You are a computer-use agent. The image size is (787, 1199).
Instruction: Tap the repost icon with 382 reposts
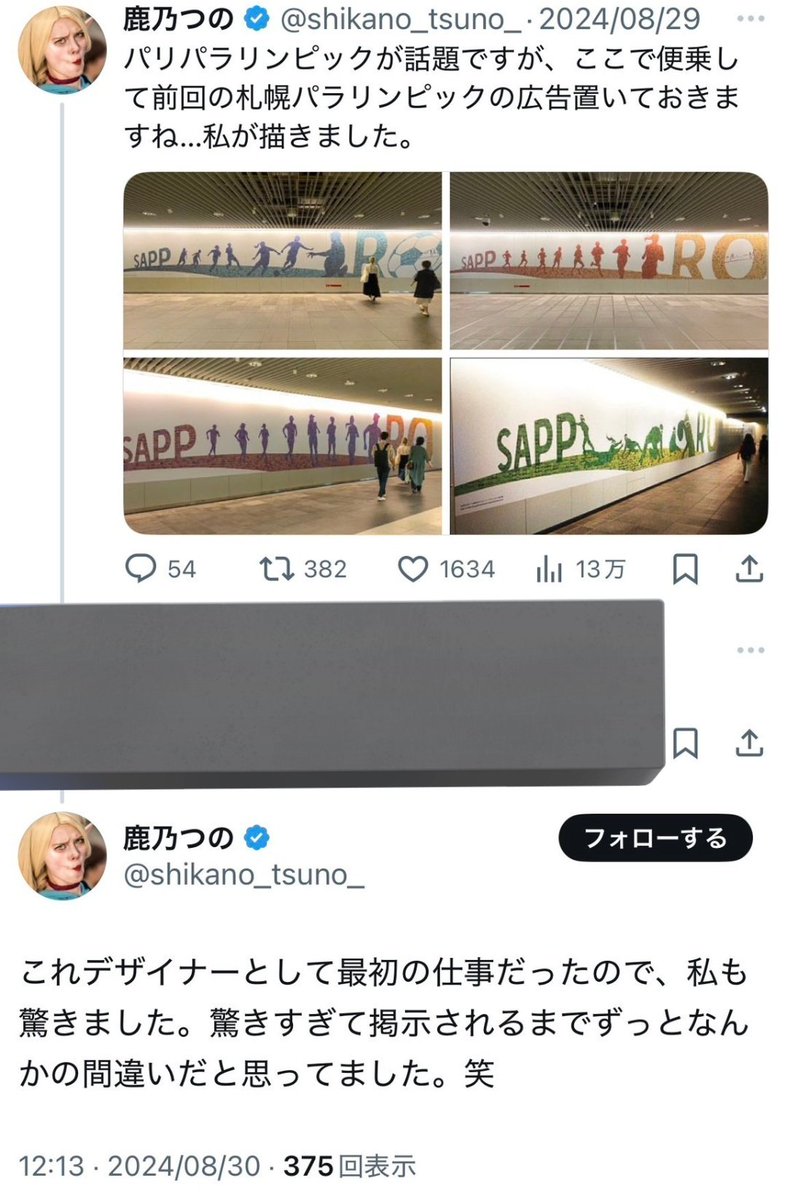tap(271, 569)
